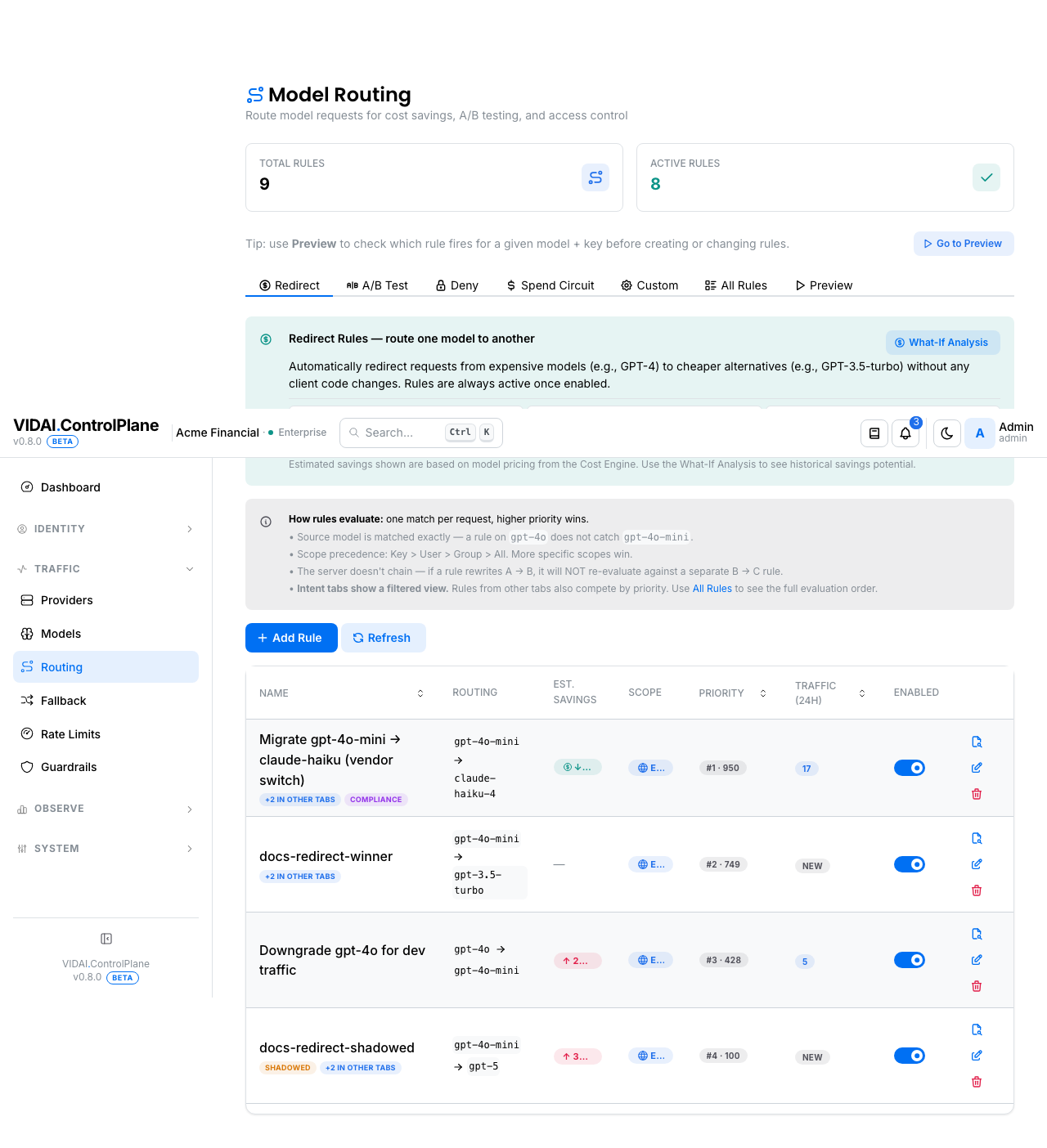The height and width of the screenshot is (1148, 1047).
Task: Collapse the sidebar using the panel icon
Action: coord(106,939)
